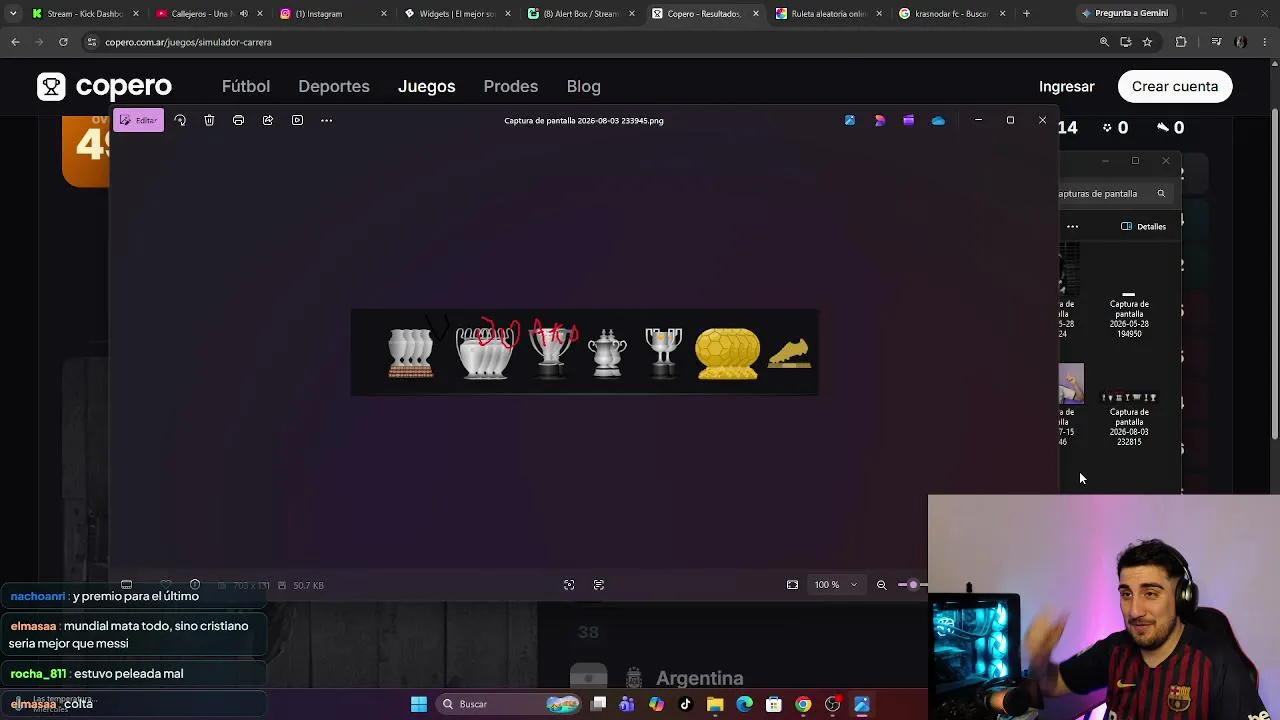The width and height of the screenshot is (1280, 720).
Task: Open Microsoft Store from the taskbar
Action: pyautogui.click(x=773, y=704)
